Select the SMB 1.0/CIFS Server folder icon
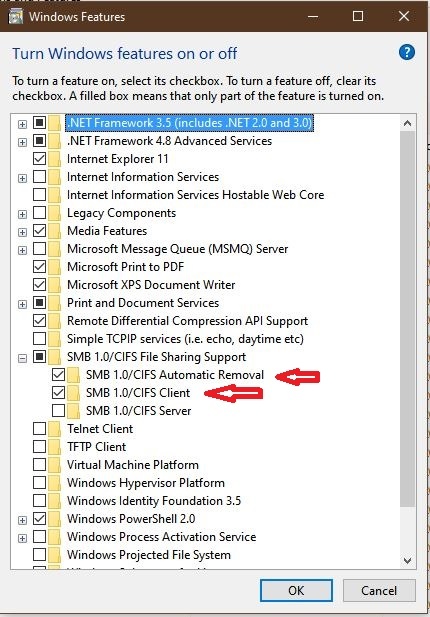Viewport: 430px width, 617px height. coord(74,411)
